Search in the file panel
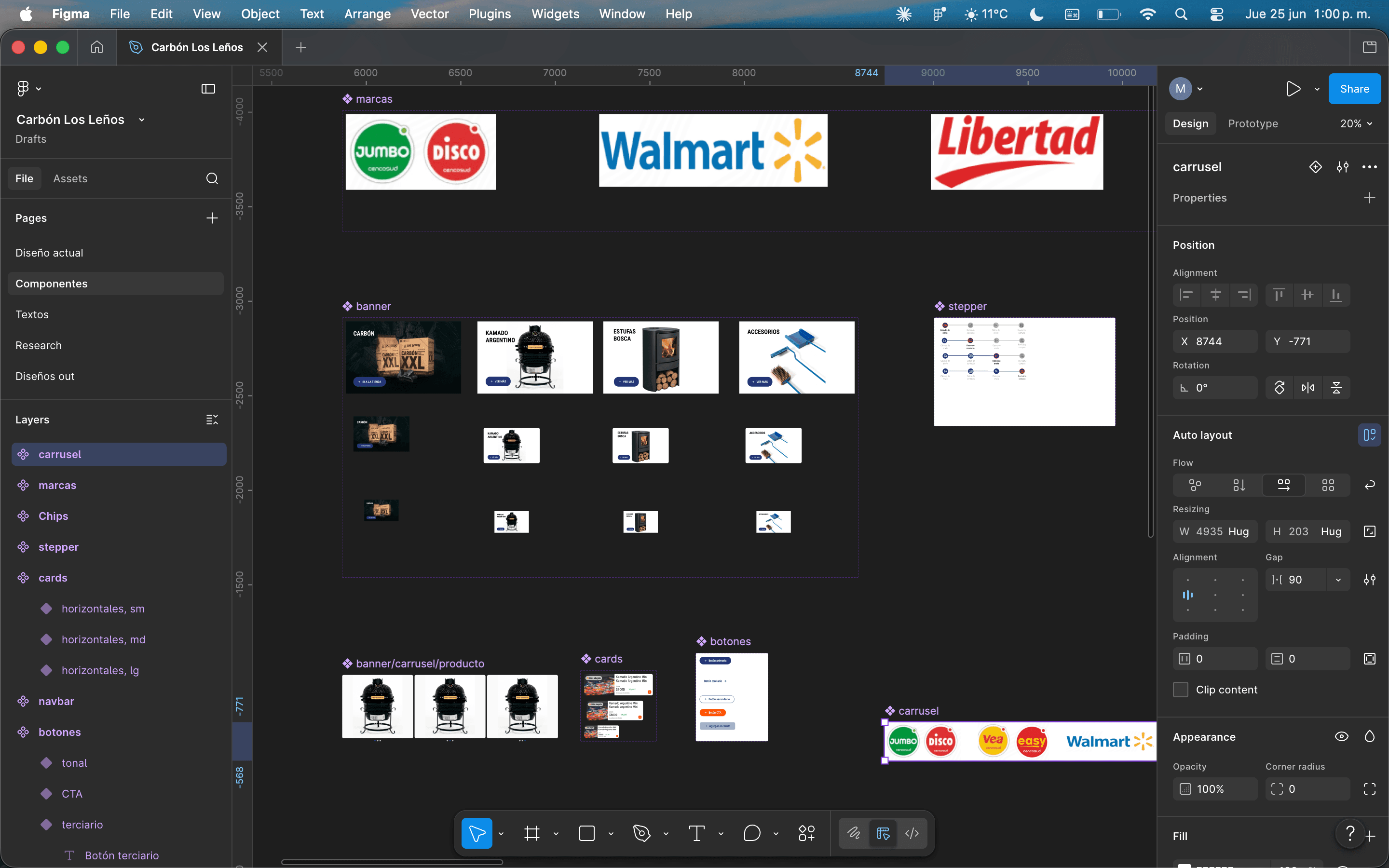 (212, 178)
